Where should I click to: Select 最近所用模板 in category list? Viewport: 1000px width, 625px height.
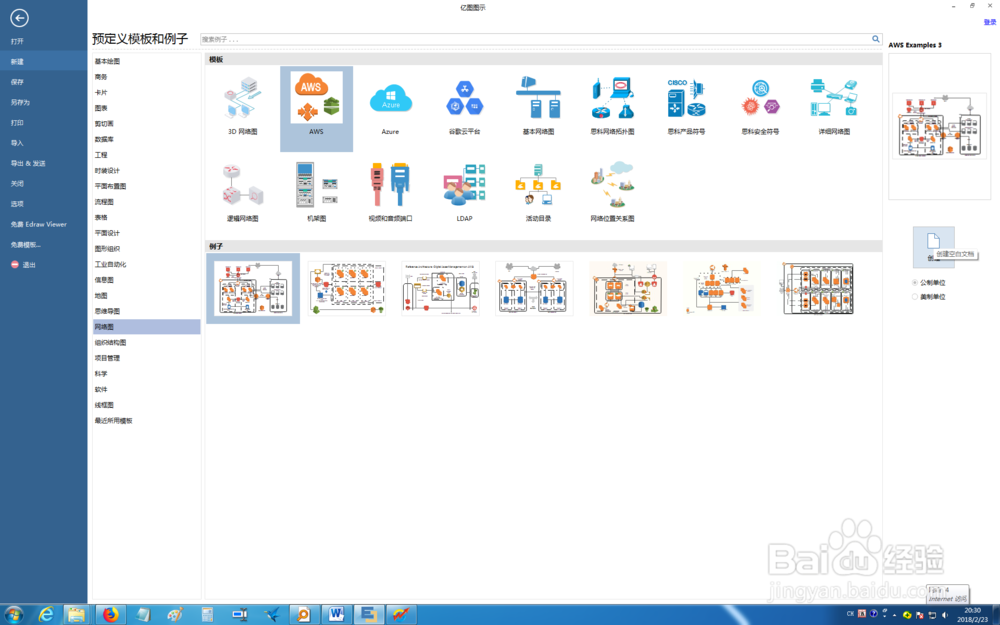[x=114, y=421]
